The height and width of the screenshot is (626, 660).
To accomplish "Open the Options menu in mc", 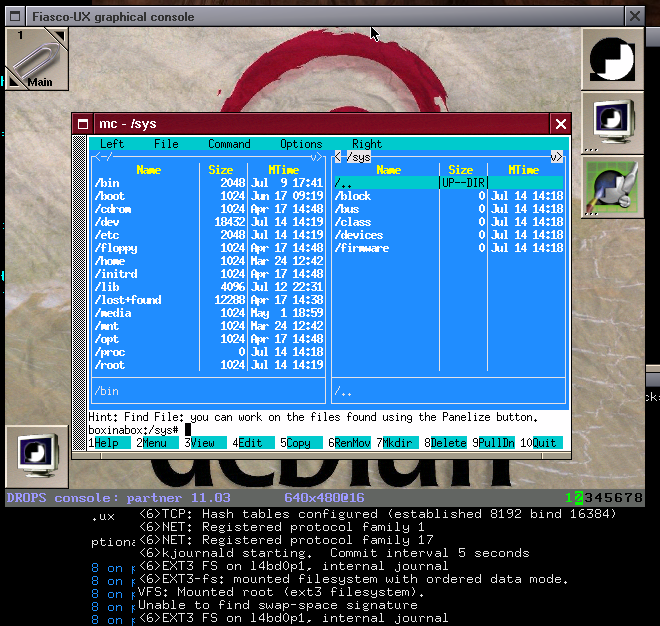I will 301,144.
